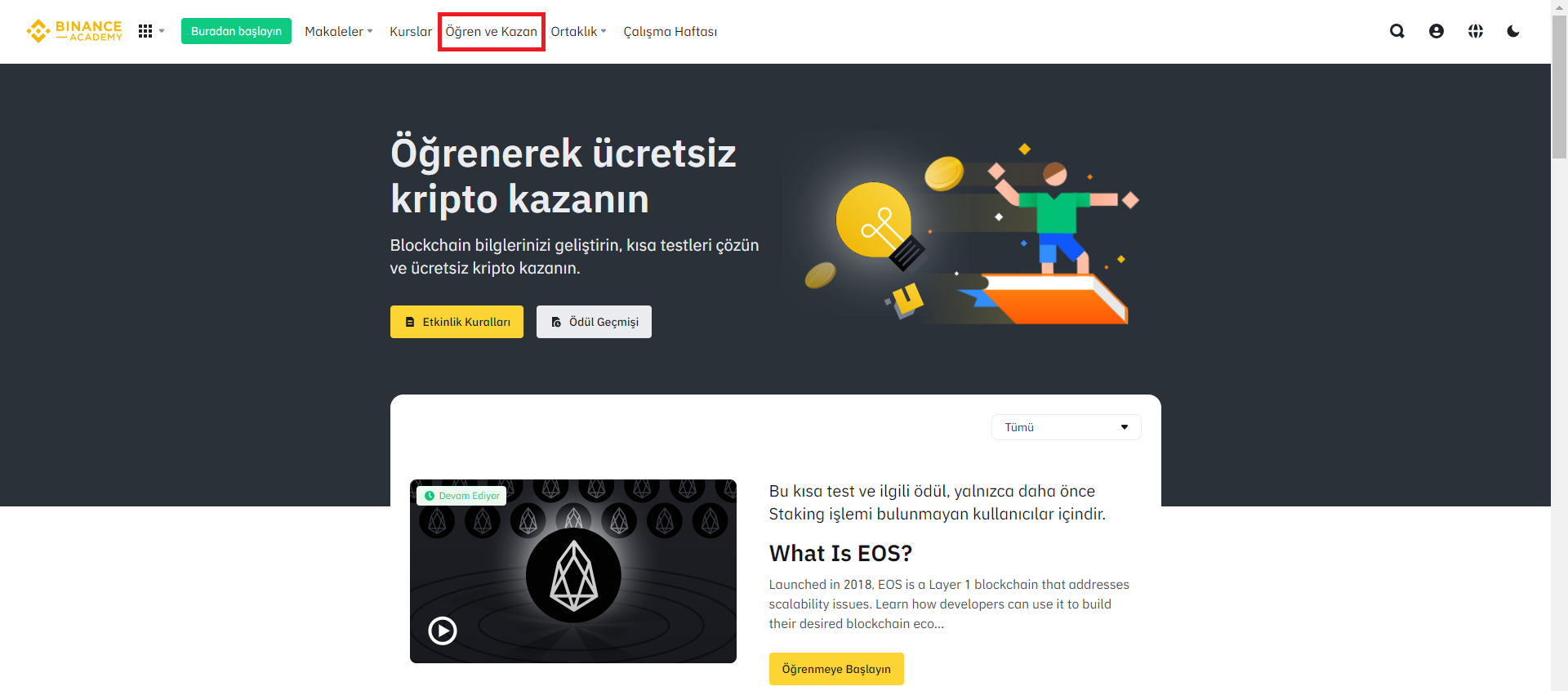The width and height of the screenshot is (1568, 691).
Task: Click the Devam Ediyor status badge
Action: click(x=461, y=496)
